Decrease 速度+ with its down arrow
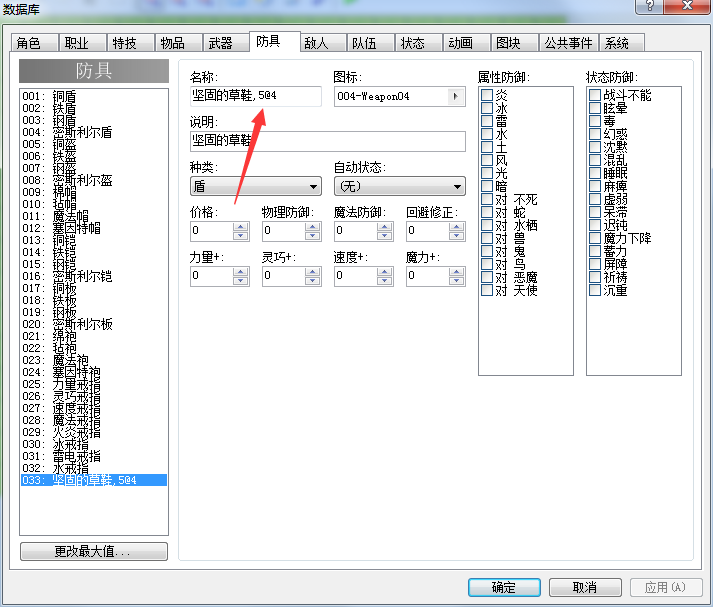This screenshot has height=607, width=713. [385, 281]
